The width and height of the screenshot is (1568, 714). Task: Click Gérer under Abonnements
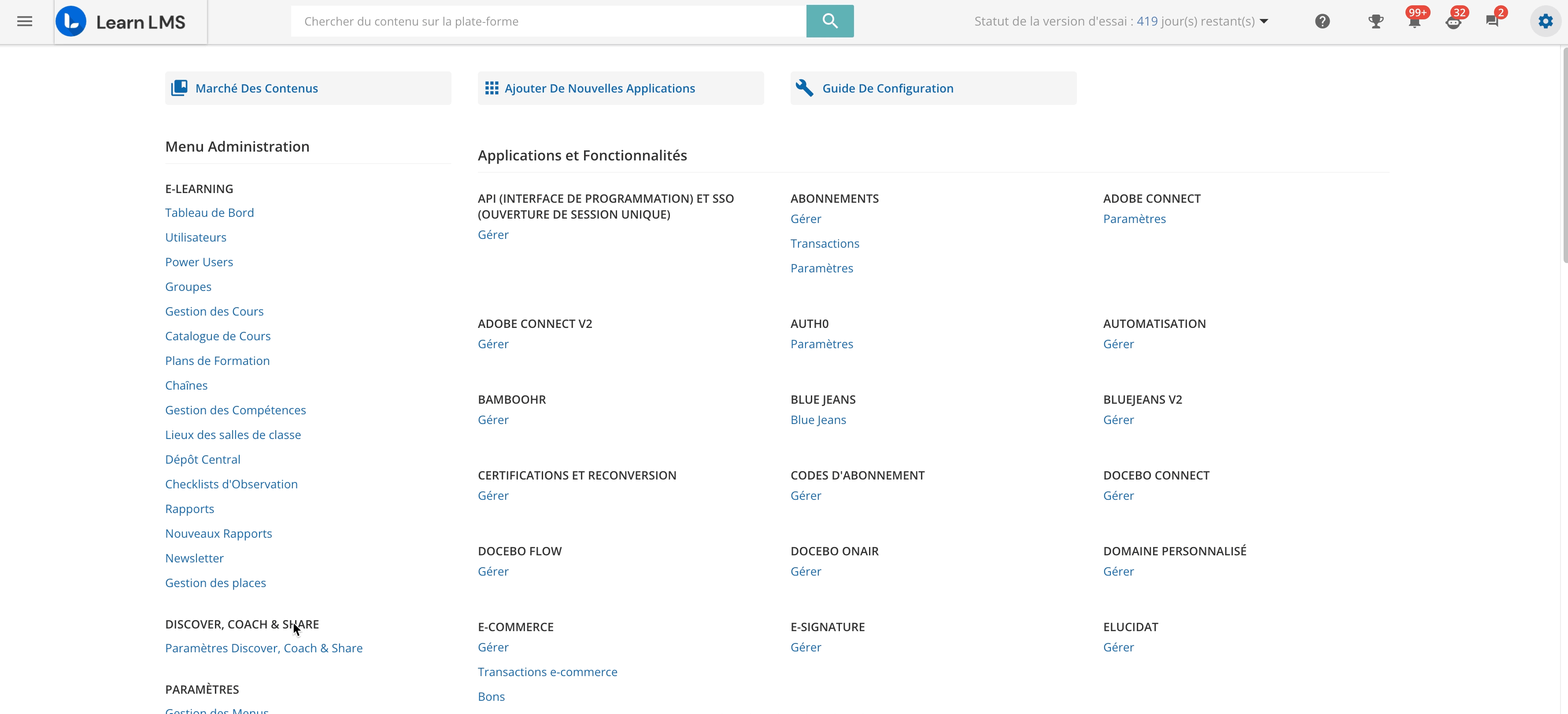[x=806, y=219]
